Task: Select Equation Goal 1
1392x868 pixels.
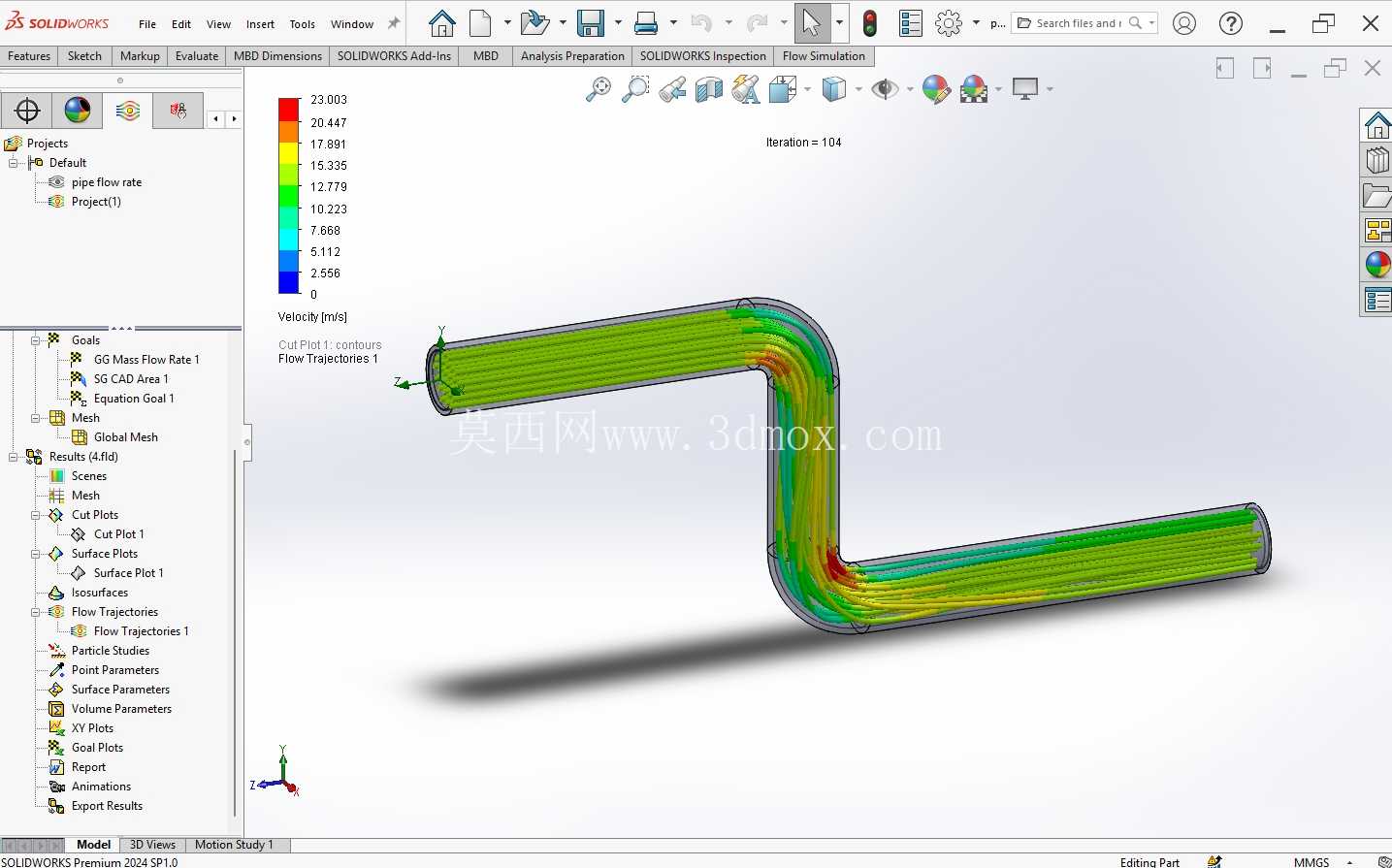Action: coord(134,399)
